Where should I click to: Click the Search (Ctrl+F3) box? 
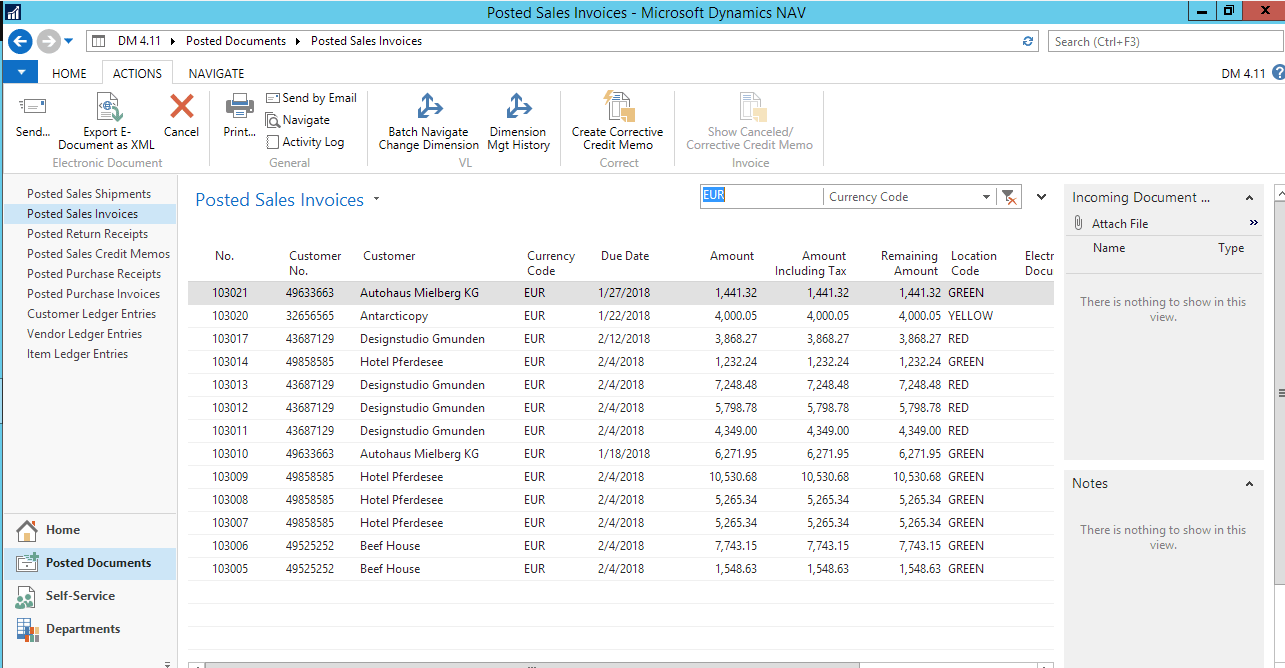click(1164, 41)
